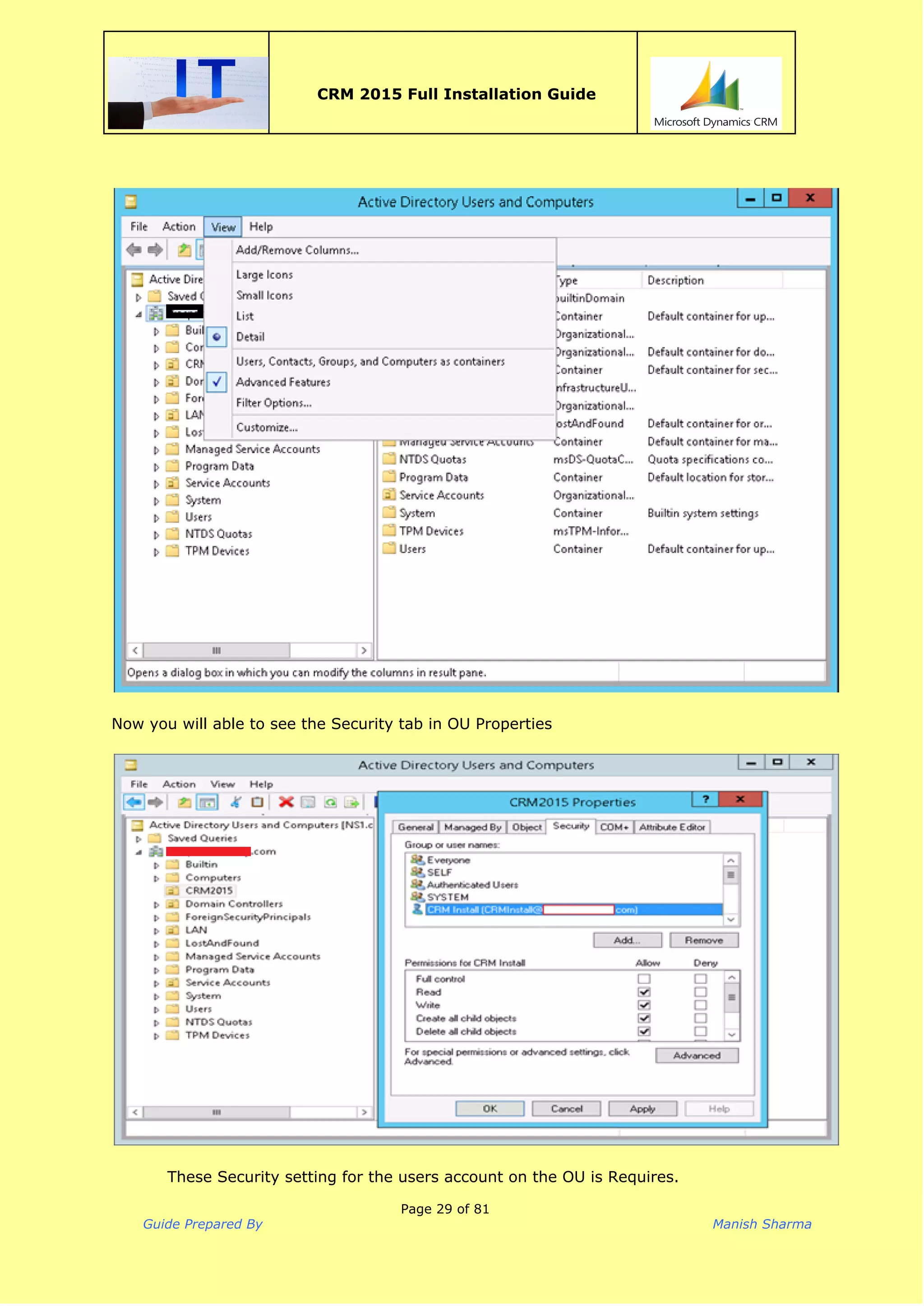The width and height of the screenshot is (924, 1306).
Task: Expand the LostAndFound tree node
Action: pyautogui.click(x=157, y=944)
